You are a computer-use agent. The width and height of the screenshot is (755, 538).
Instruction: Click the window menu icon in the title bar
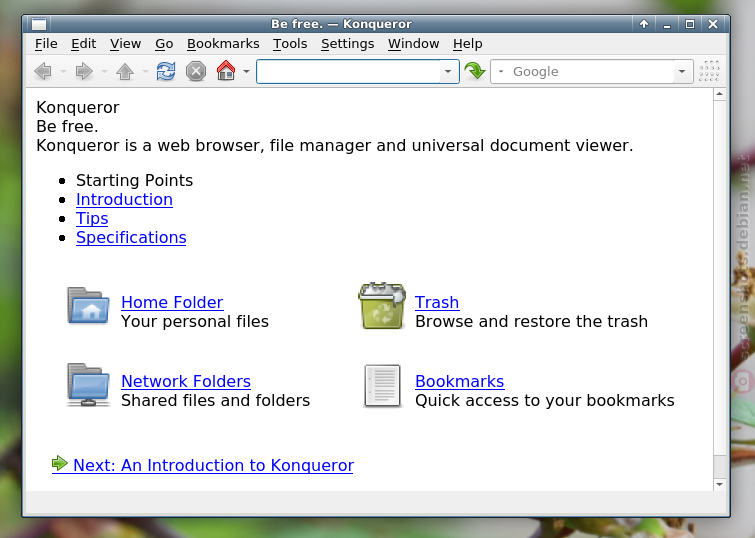pos(39,24)
